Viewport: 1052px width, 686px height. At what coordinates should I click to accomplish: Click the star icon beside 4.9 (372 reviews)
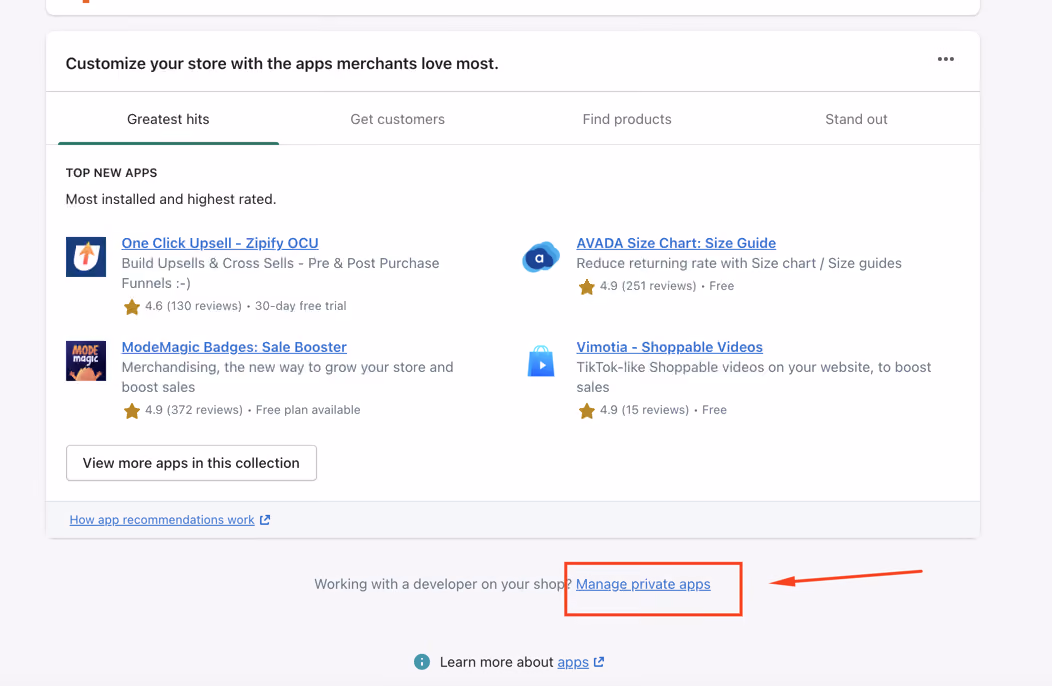(x=132, y=411)
